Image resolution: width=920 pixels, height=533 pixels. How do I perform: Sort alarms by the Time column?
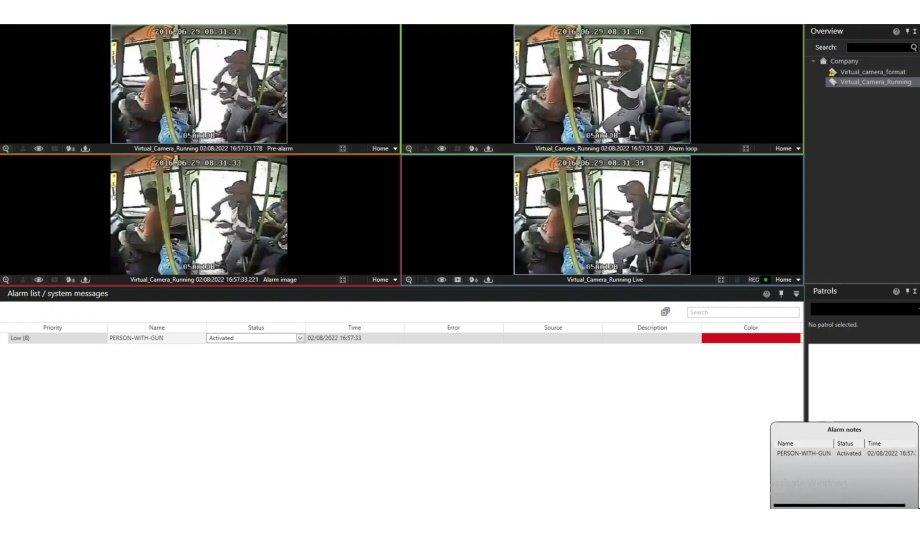point(354,328)
